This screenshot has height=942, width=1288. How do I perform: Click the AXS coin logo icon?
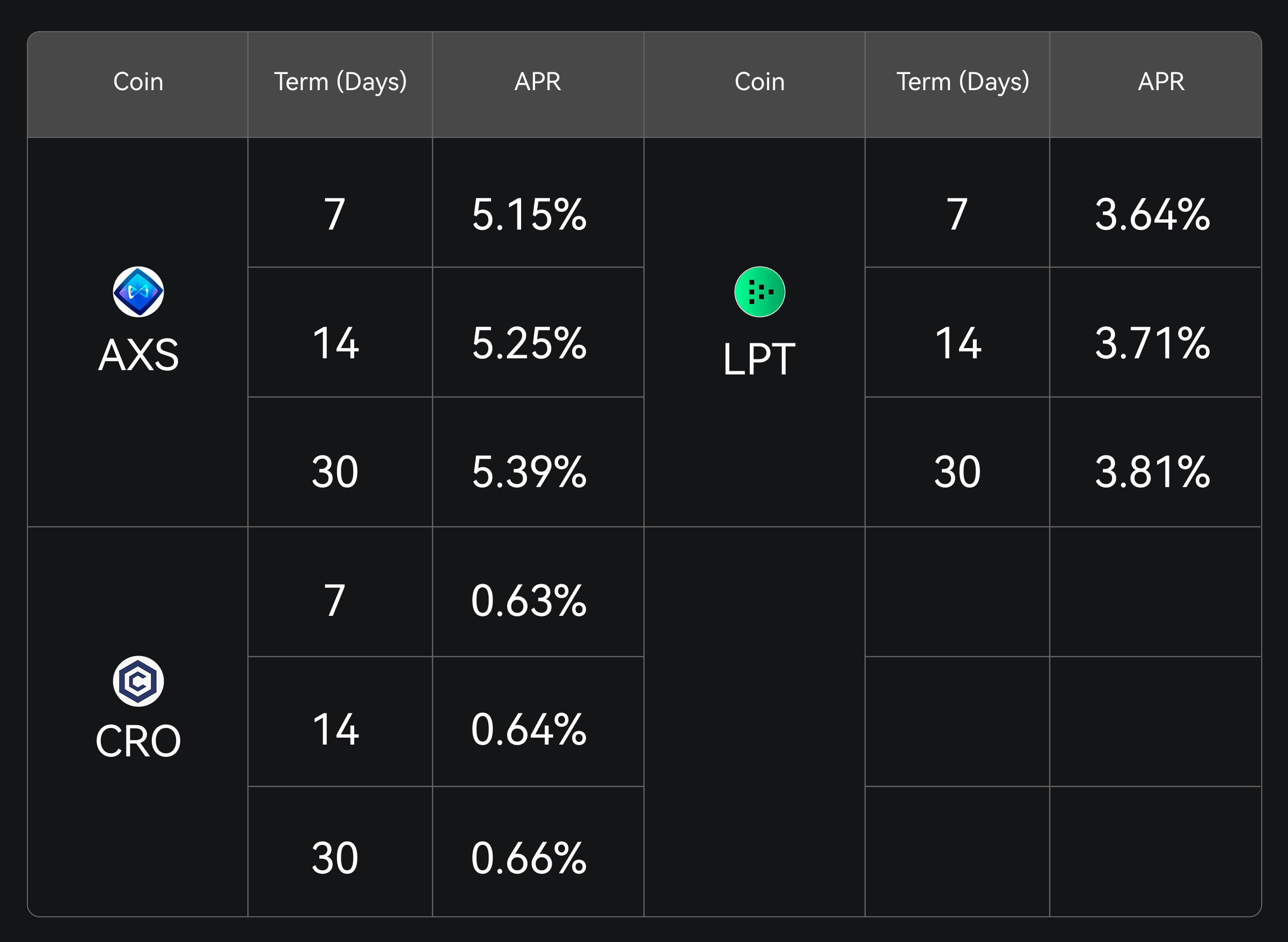[x=138, y=291]
